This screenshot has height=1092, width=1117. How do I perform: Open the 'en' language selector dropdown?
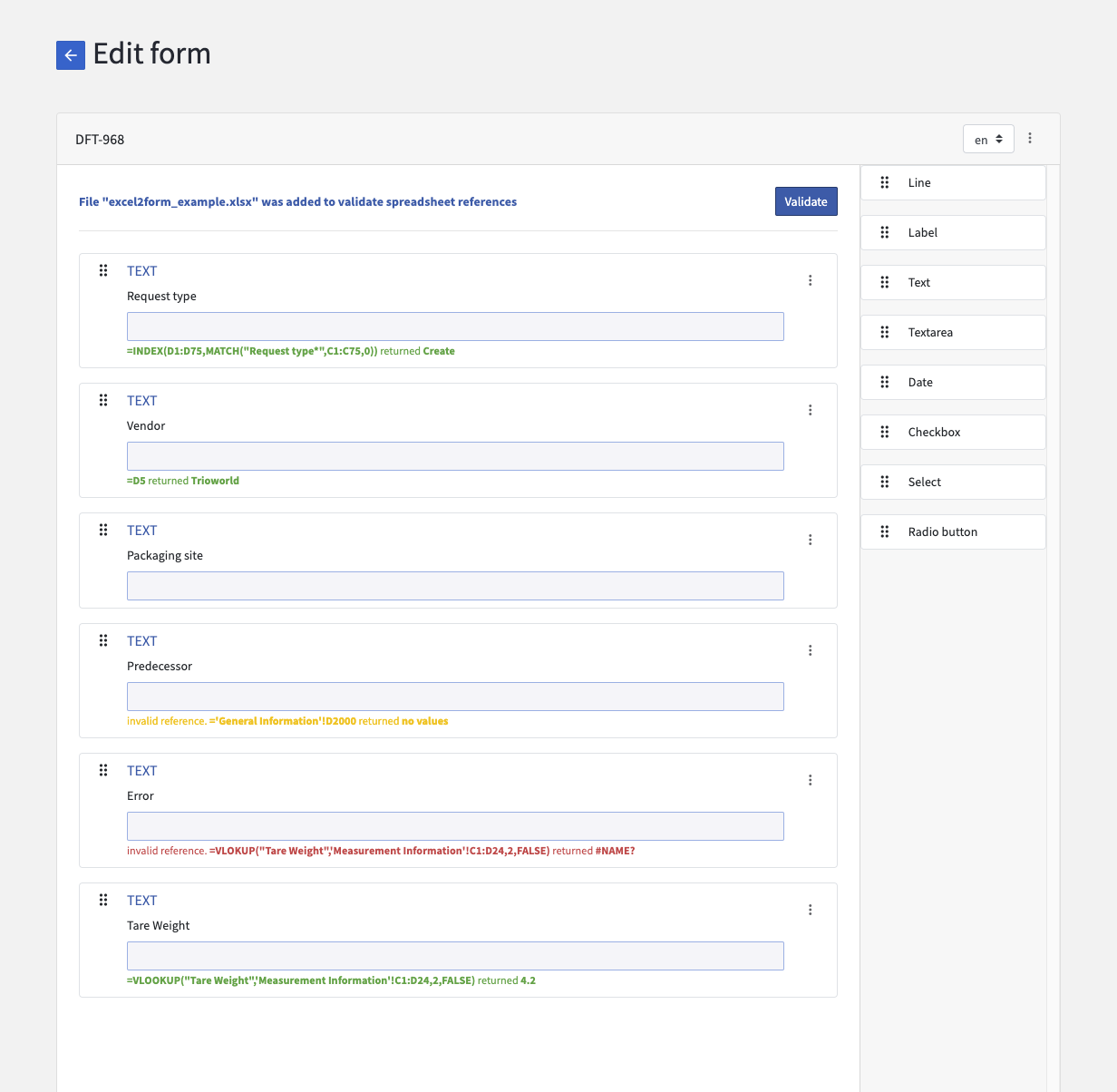pyautogui.click(x=988, y=139)
